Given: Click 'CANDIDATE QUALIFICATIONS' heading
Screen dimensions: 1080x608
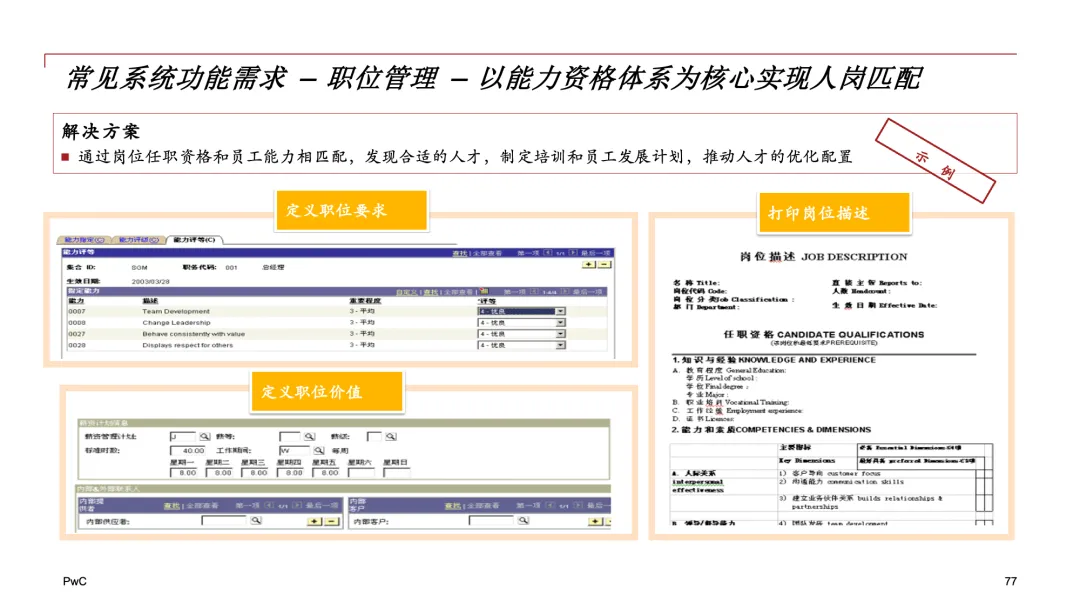Looking at the screenshot, I should [x=851, y=335].
